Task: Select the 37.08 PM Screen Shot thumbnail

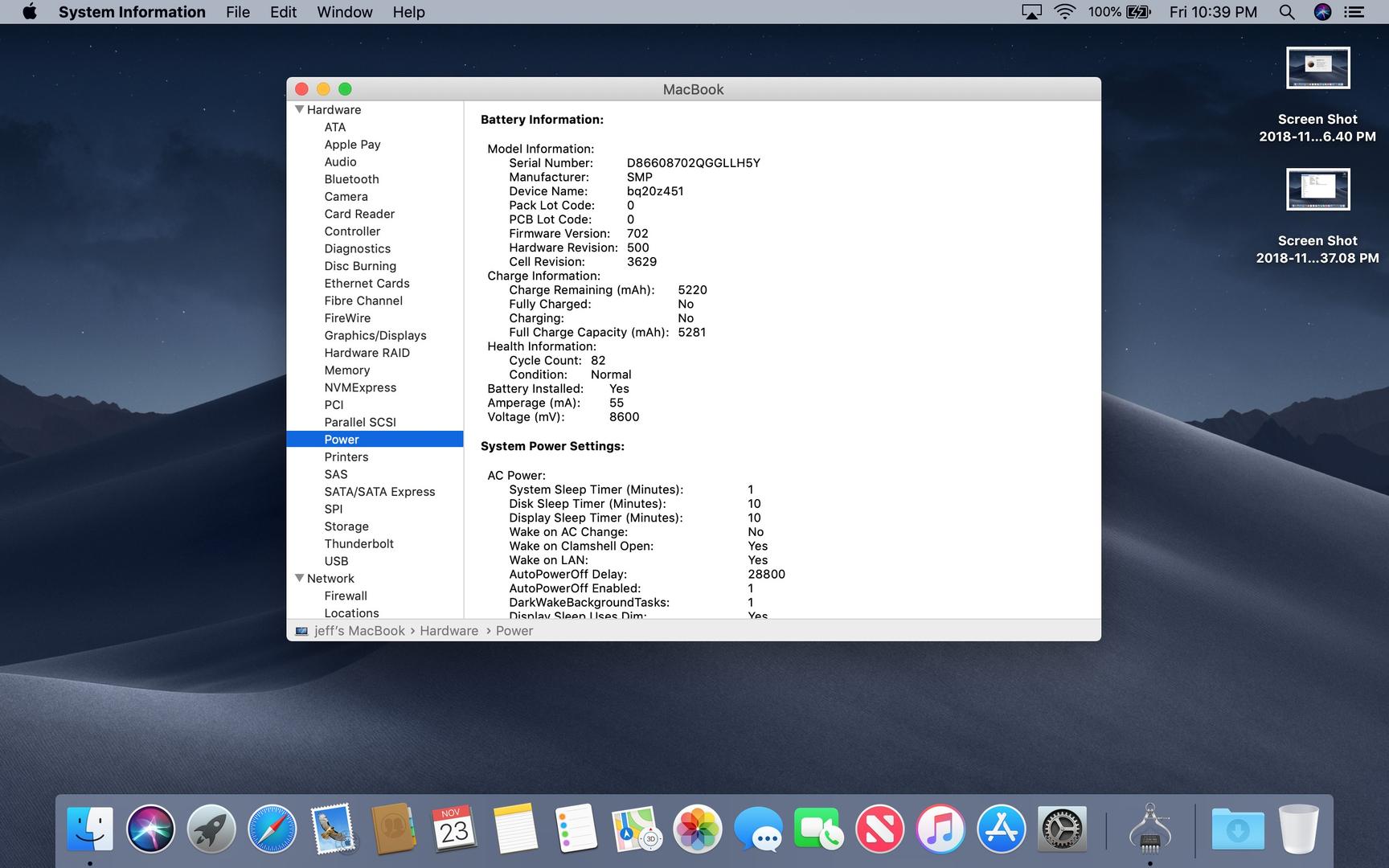Action: click(1317, 189)
